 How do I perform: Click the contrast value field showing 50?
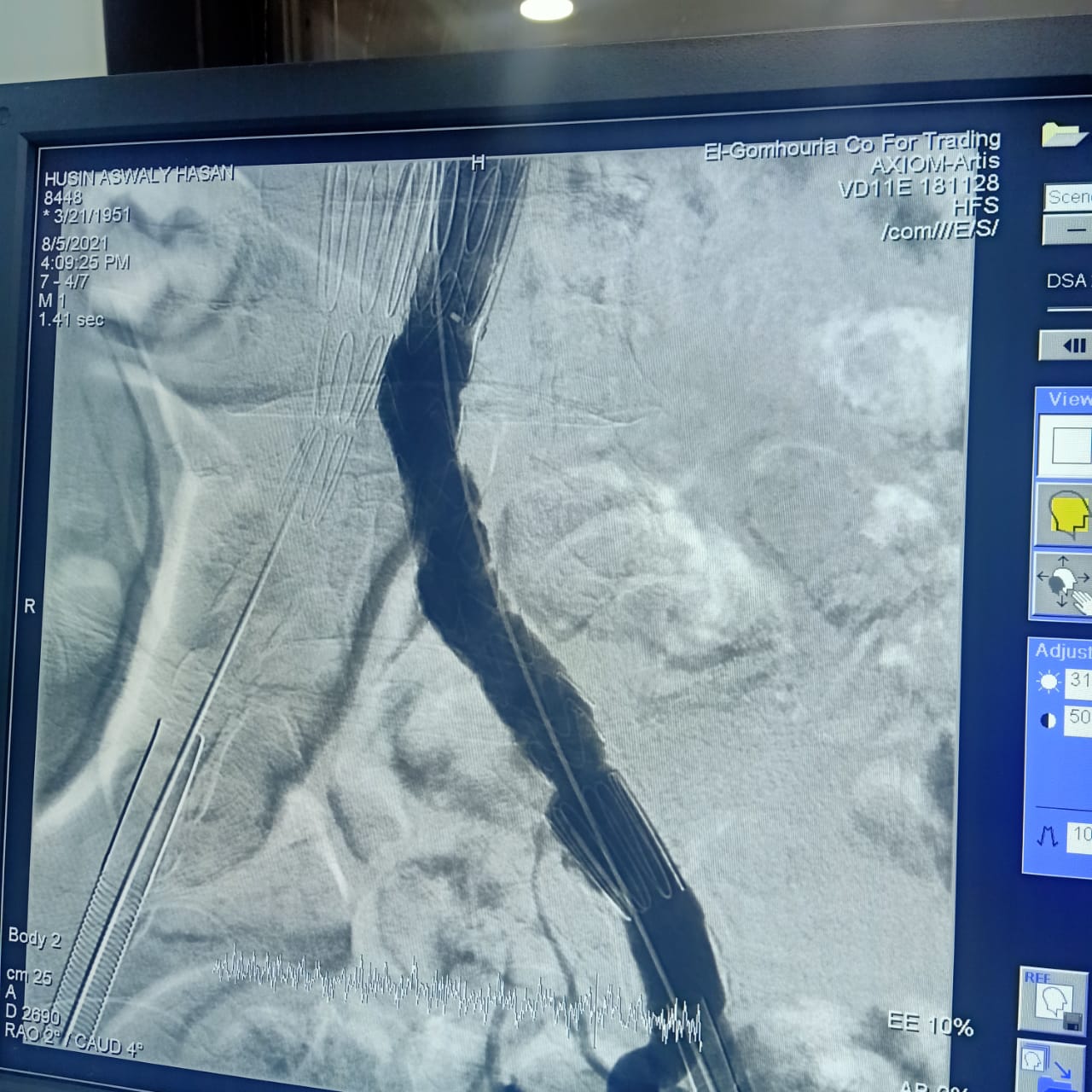pos(1079,717)
